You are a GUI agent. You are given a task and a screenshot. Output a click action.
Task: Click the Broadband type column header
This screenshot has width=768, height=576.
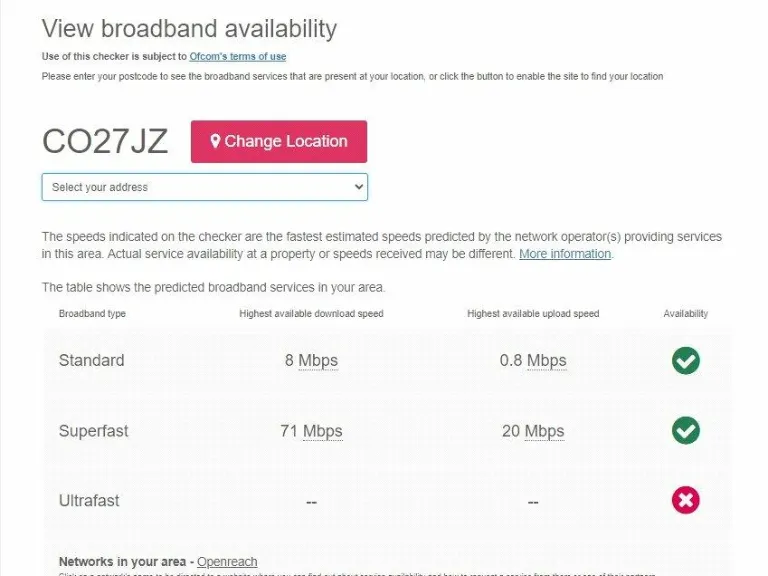click(x=92, y=314)
